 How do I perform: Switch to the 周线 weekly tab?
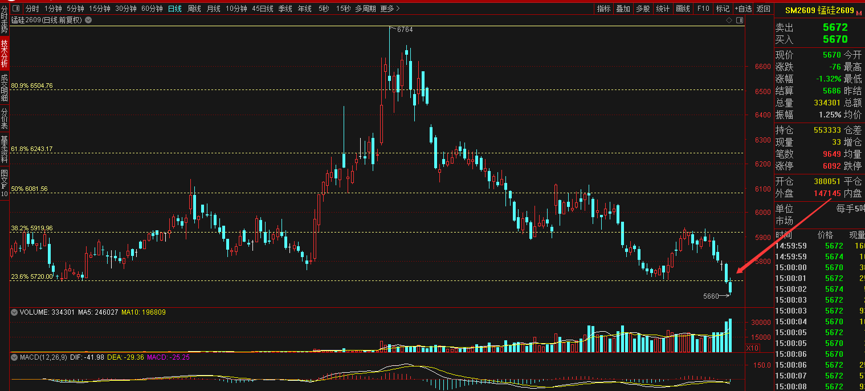(194, 8)
